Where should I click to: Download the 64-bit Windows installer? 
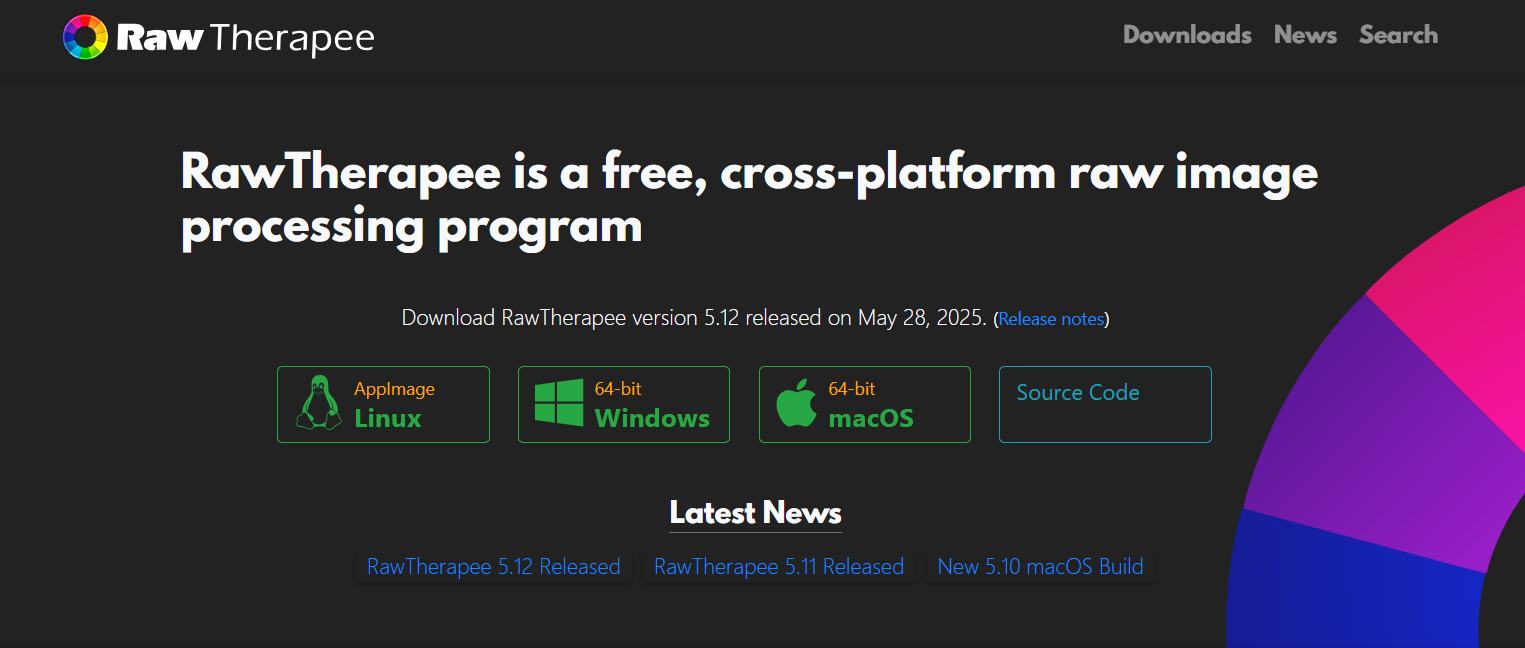click(650, 405)
